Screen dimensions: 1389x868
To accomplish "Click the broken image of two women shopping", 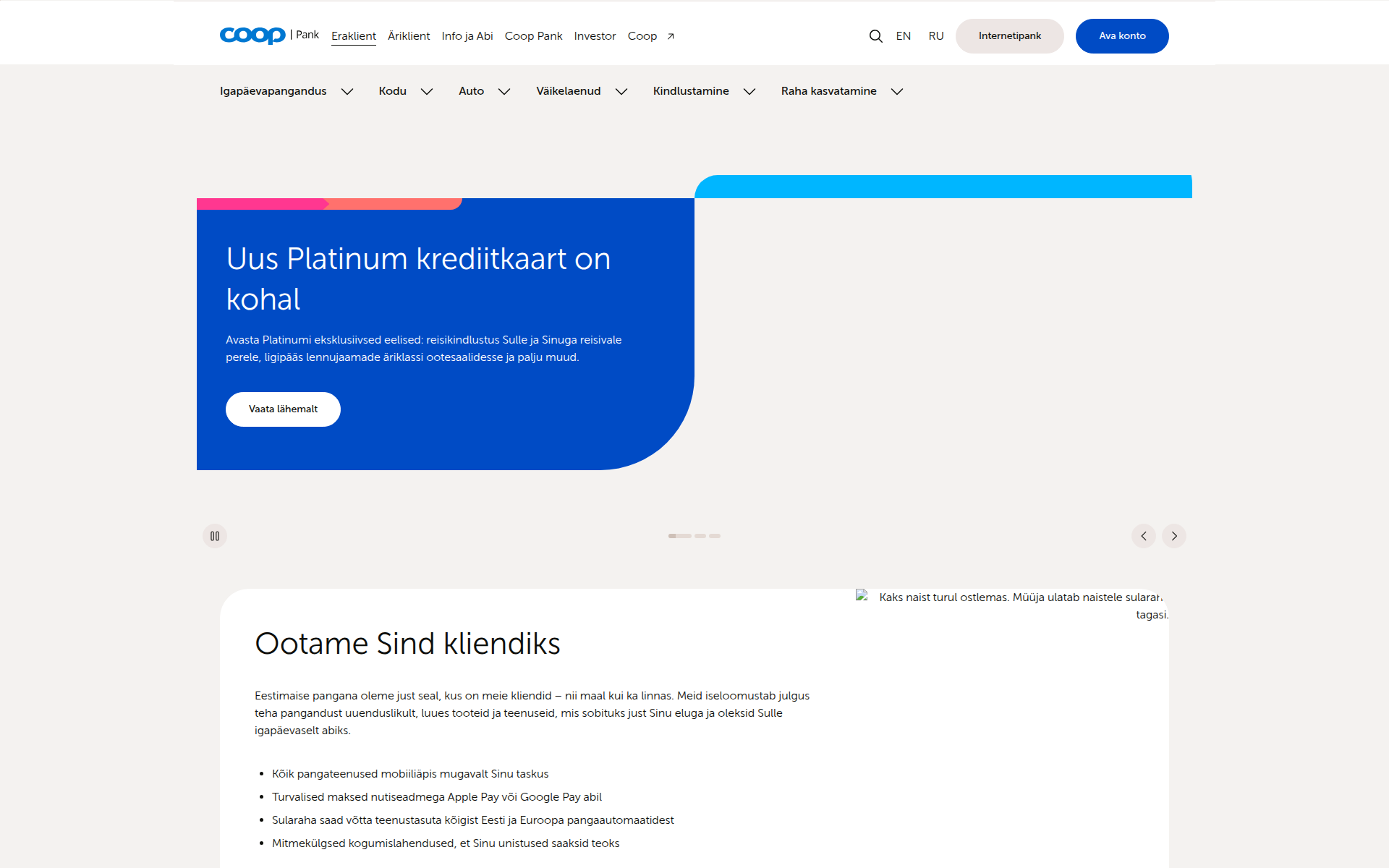I will [x=1012, y=605].
